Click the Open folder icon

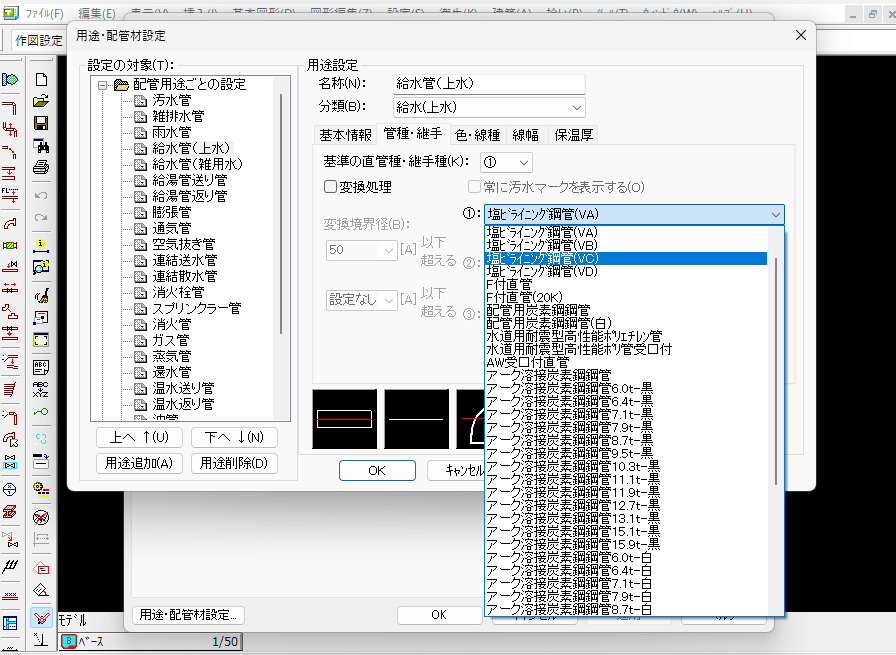[41, 101]
